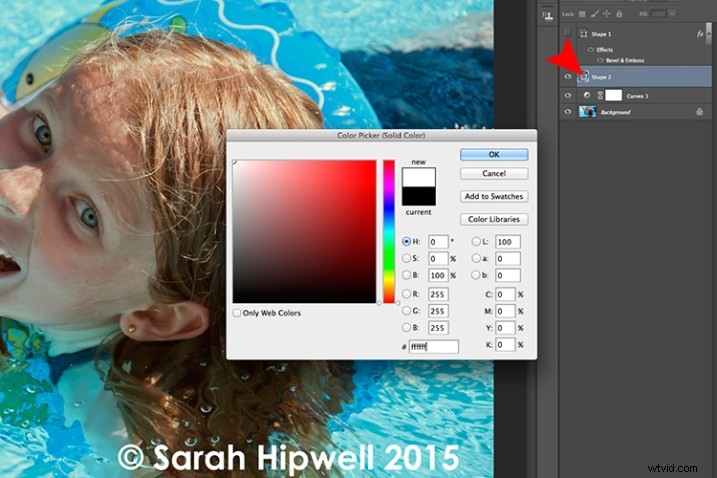Select the L lightness radio button
The width and height of the screenshot is (717, 478).
[x=476, y=242]
